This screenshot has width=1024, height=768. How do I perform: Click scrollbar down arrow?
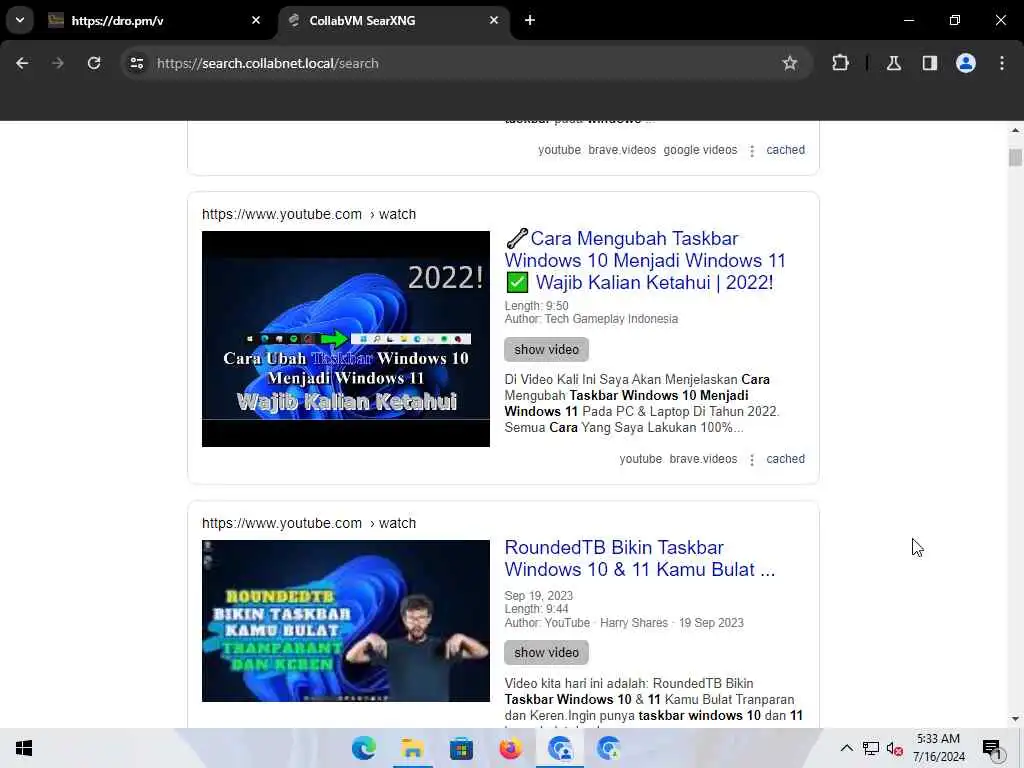coord(1015,719)
